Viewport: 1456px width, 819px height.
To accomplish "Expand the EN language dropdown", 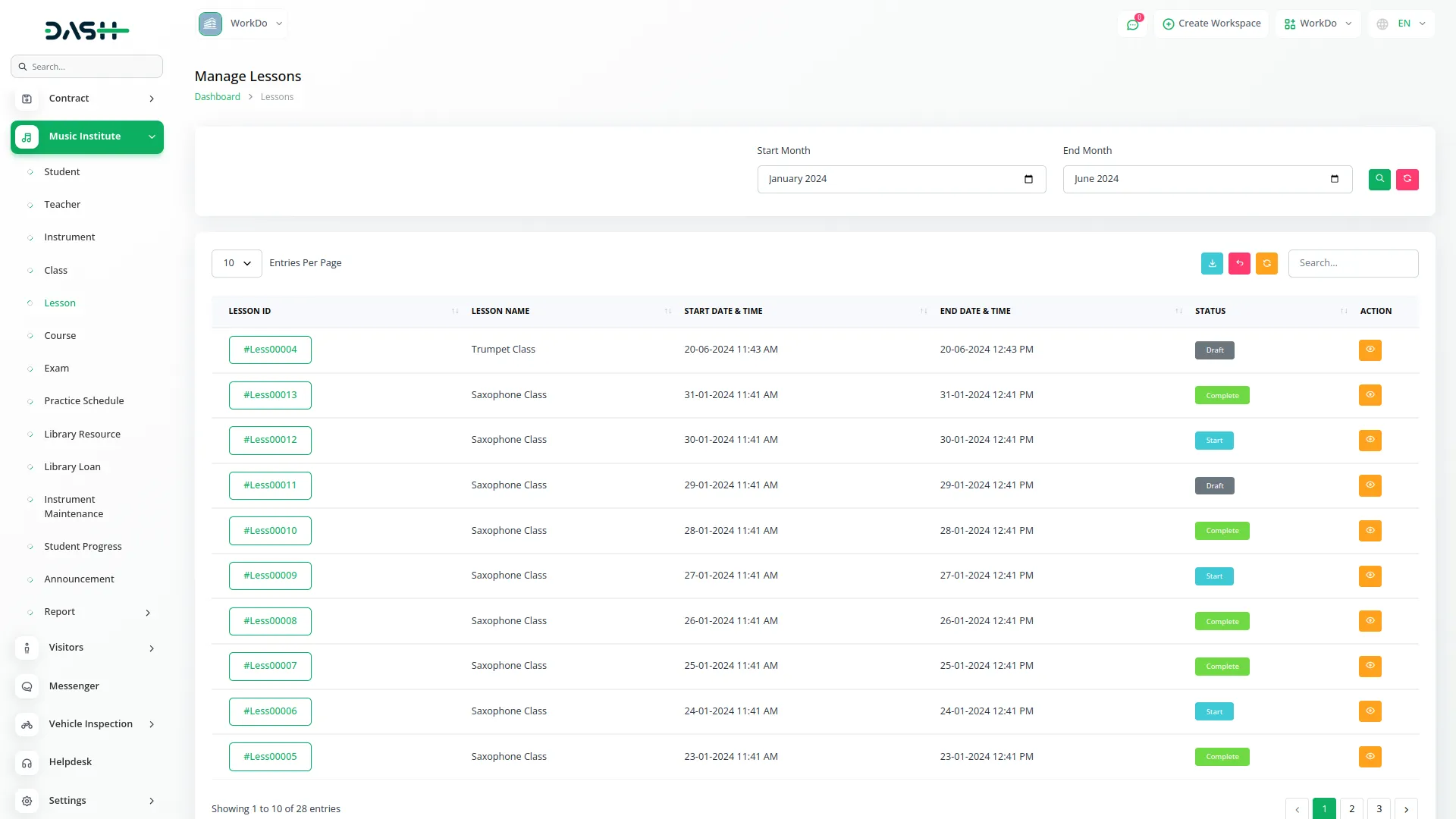I will [x=1402, y=24].
